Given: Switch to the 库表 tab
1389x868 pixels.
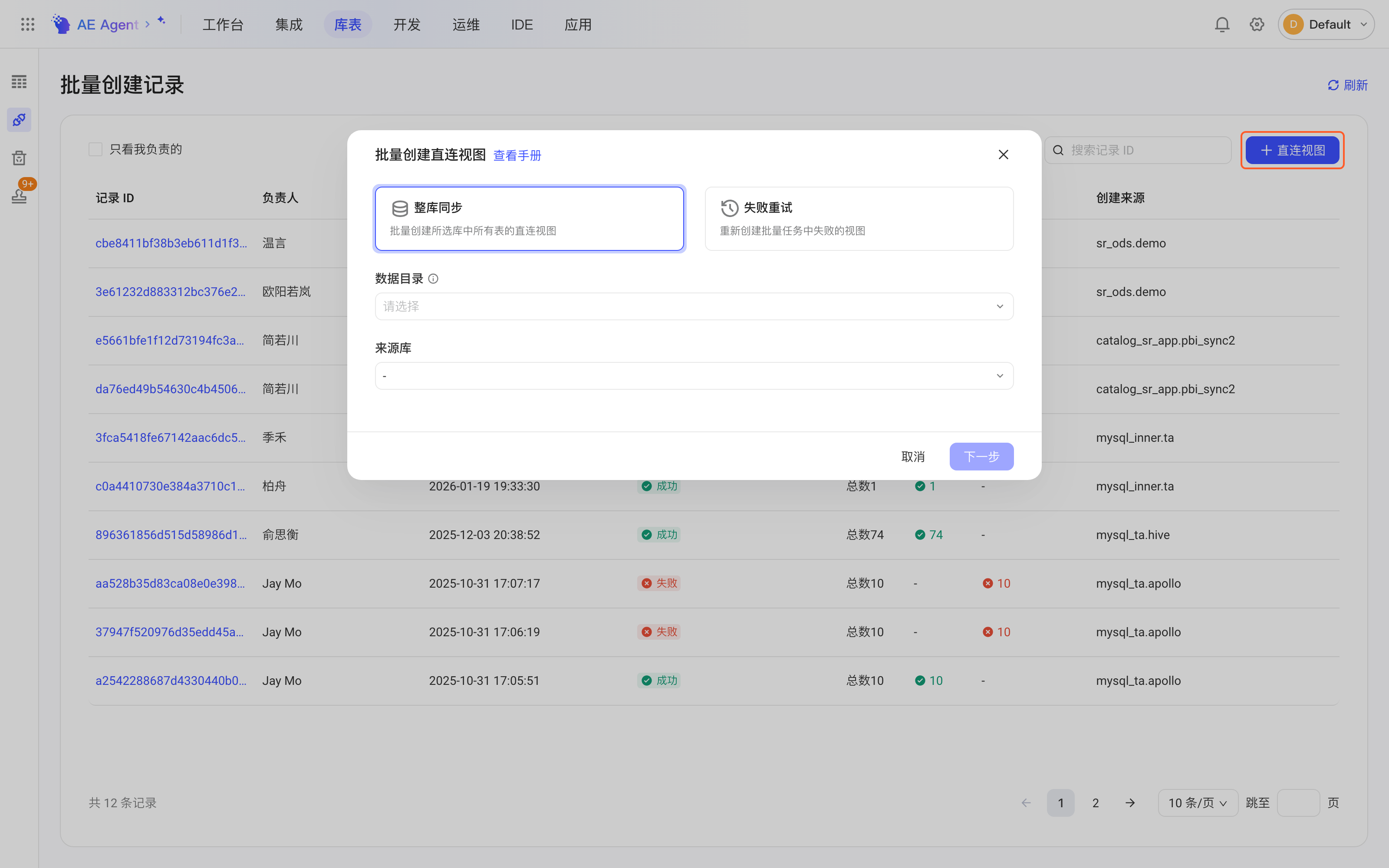Looking at the screenshot, I should [348, 24].
